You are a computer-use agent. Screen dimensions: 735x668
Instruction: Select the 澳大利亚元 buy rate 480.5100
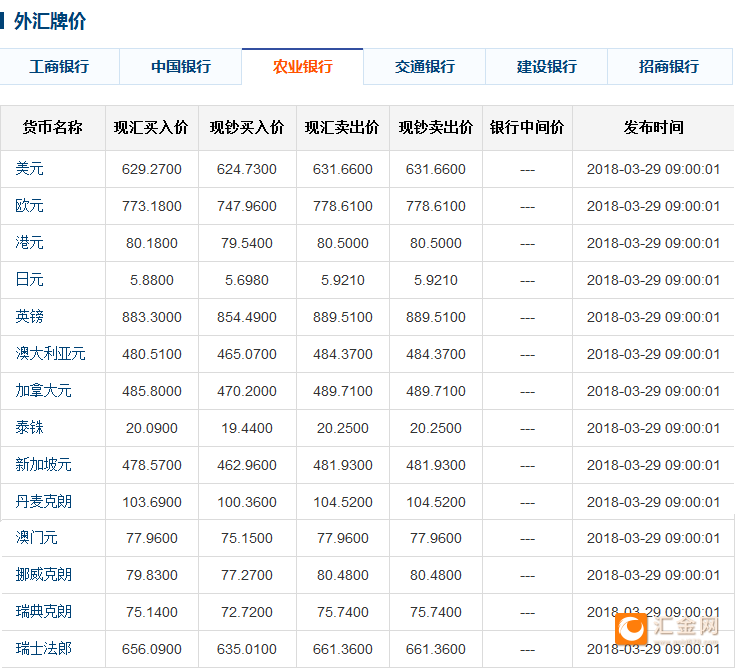pyautogui.click(x=151, y=354)
